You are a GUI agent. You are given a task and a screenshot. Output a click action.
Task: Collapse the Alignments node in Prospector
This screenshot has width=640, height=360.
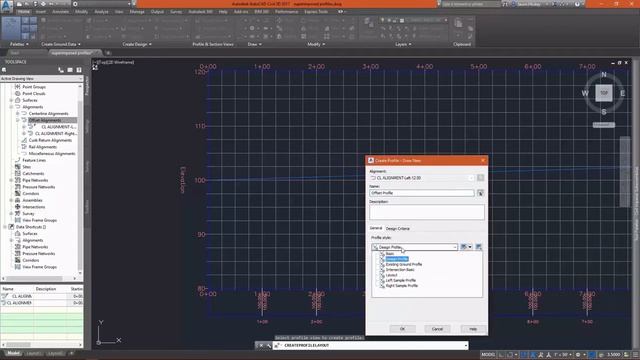click(11, 107)
